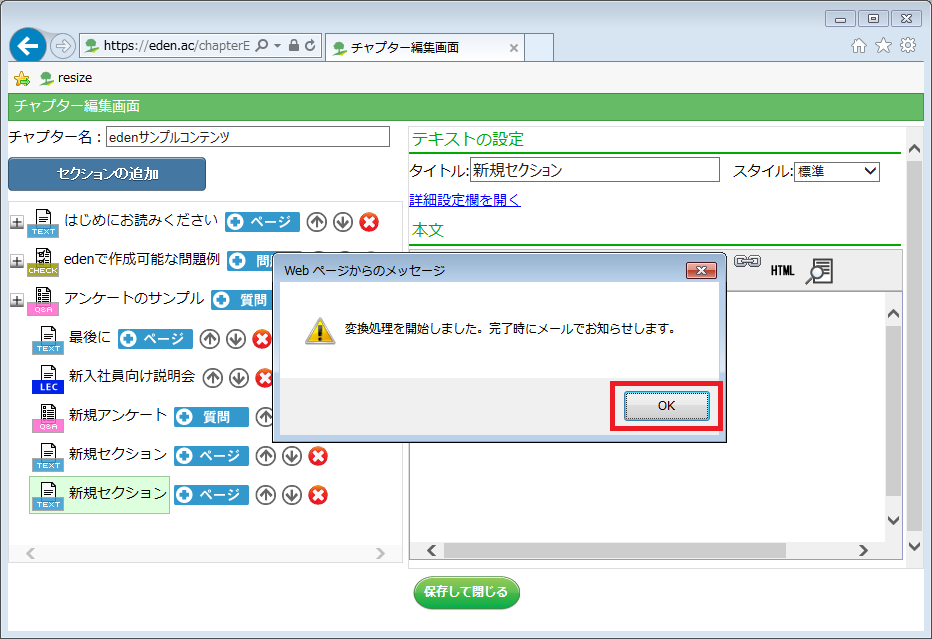Select the Q&A icon of アンケートのサンプル
Image resolution: width=932 pixels, height=639 pixels.
click(43, 301)
